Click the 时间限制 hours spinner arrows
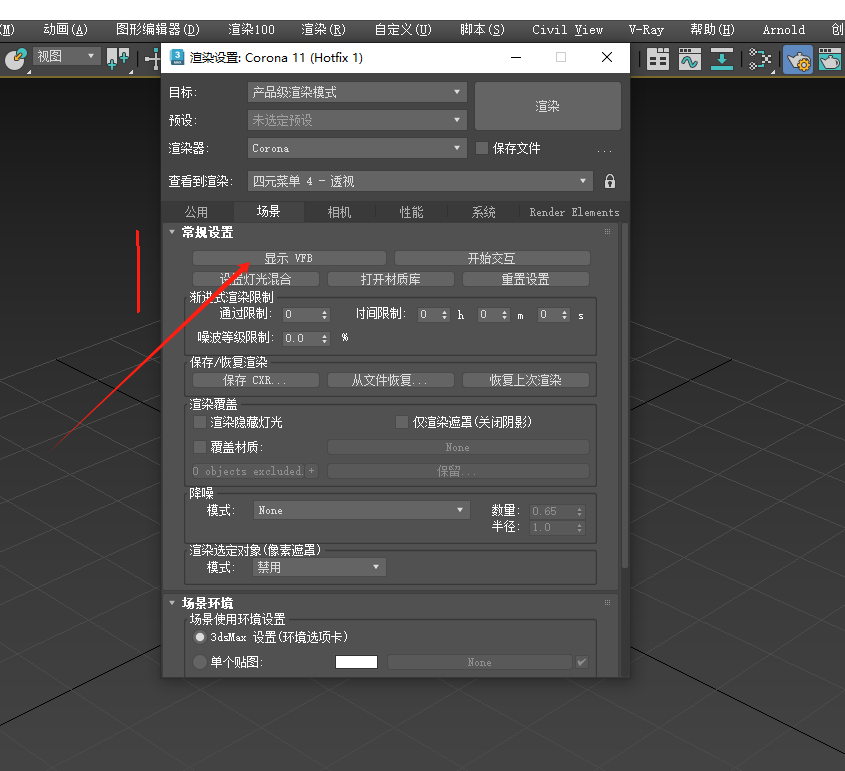 (x=445, y=315)
